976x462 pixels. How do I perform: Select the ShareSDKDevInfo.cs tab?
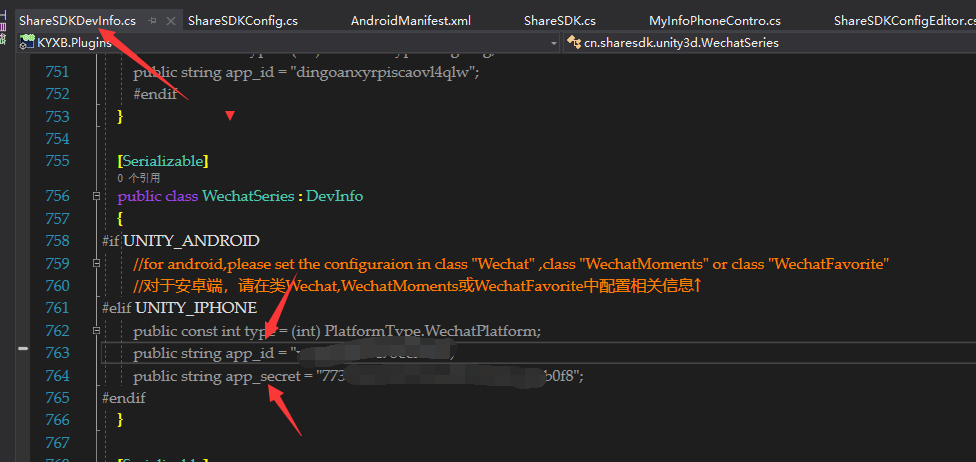click(77, 21)
